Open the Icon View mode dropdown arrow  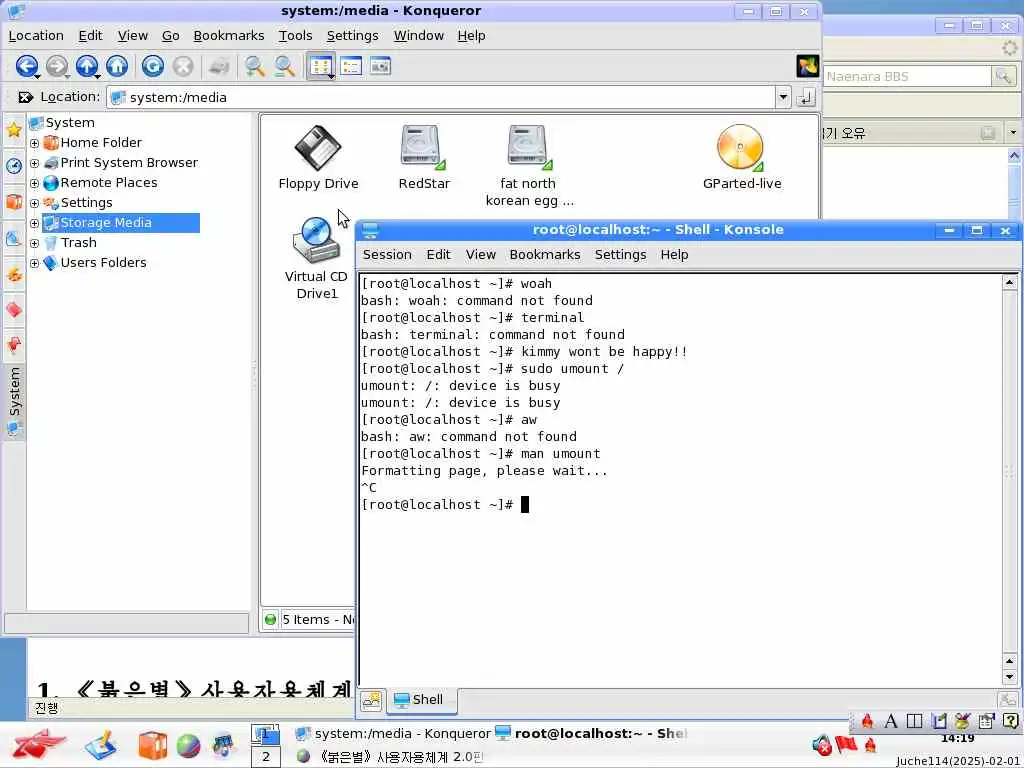pyautogui.click(x=332, y=76)
